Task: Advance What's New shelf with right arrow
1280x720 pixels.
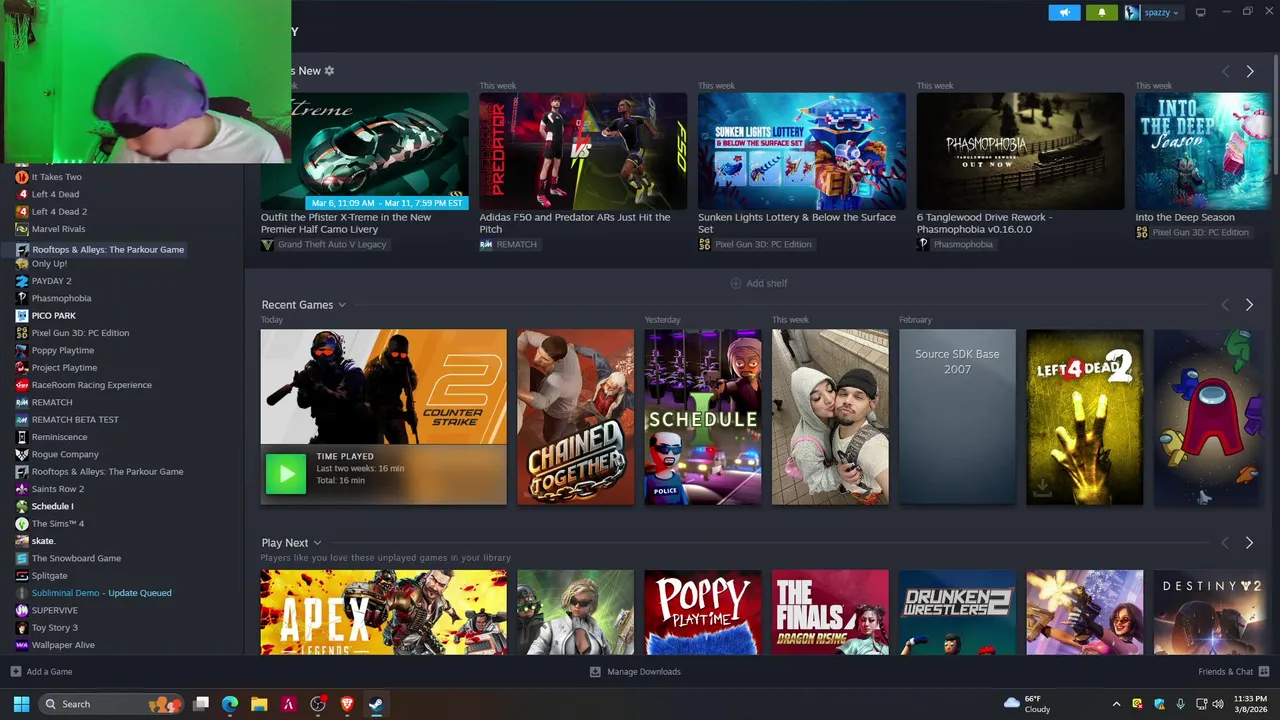Action: (1249, 71)
